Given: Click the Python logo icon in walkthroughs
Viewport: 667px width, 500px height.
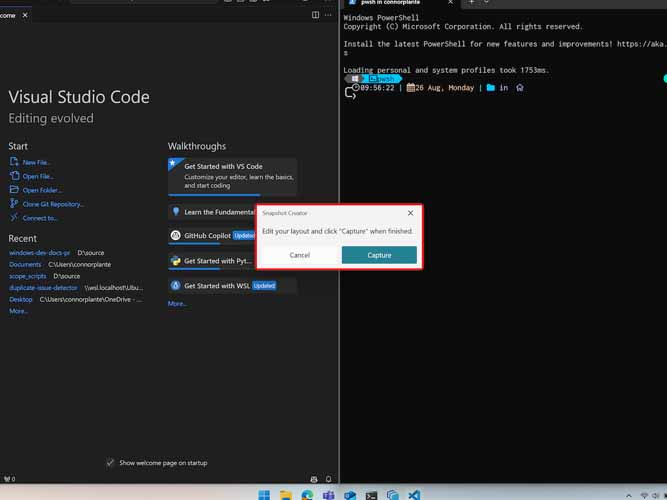Looking at the screenshot, I should click(x=175, y=260).
